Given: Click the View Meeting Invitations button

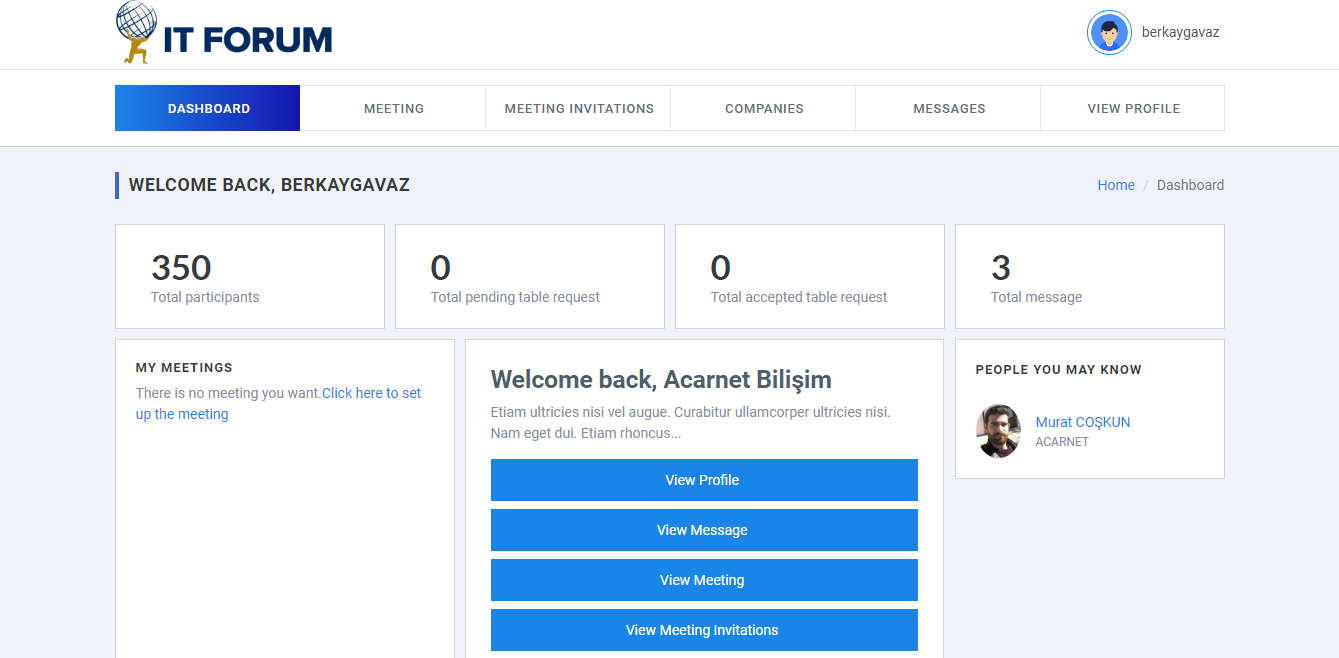Looking at the screenshot, I should [703, 630].
